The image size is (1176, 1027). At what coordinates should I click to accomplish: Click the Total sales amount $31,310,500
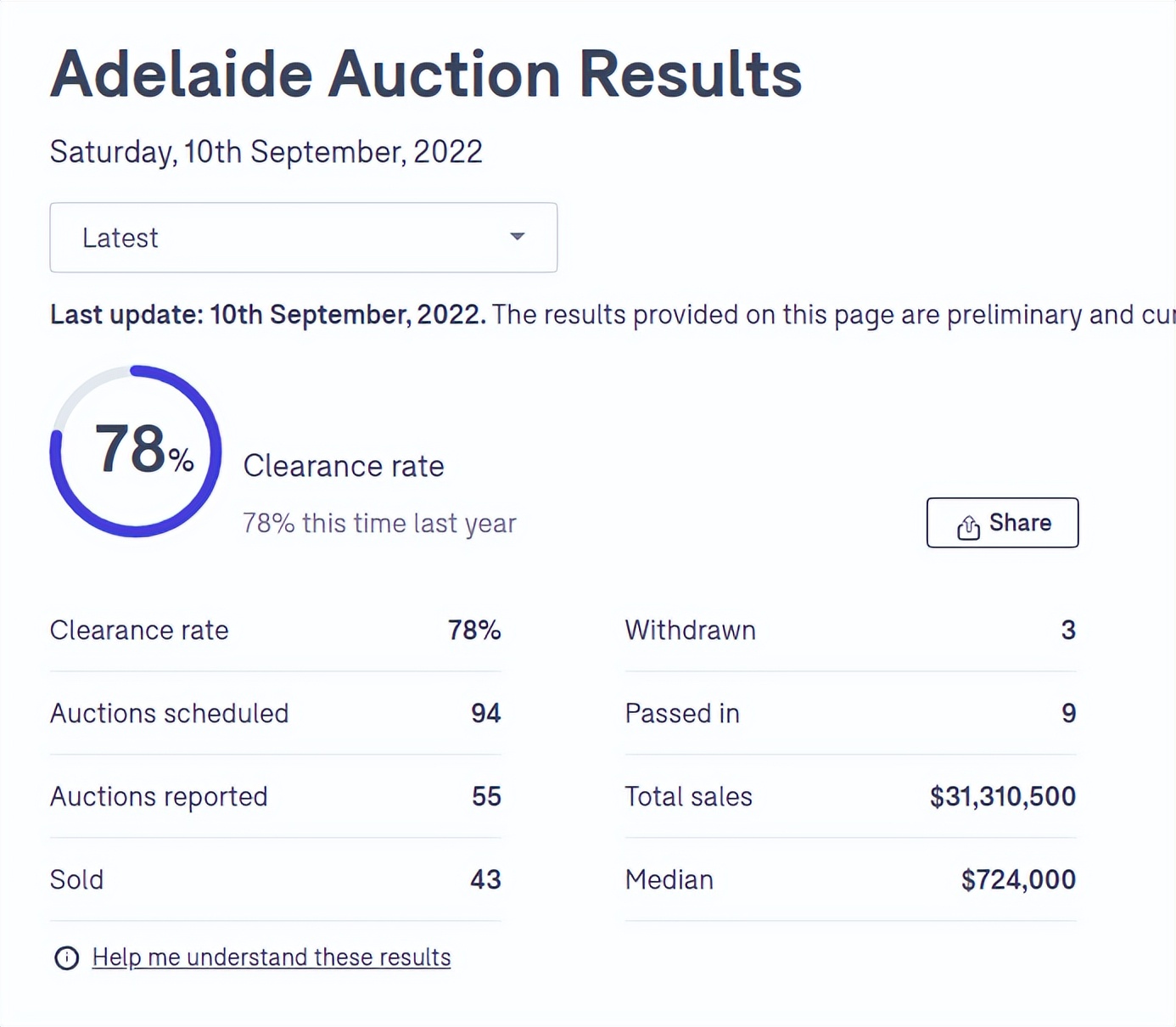1002,796
